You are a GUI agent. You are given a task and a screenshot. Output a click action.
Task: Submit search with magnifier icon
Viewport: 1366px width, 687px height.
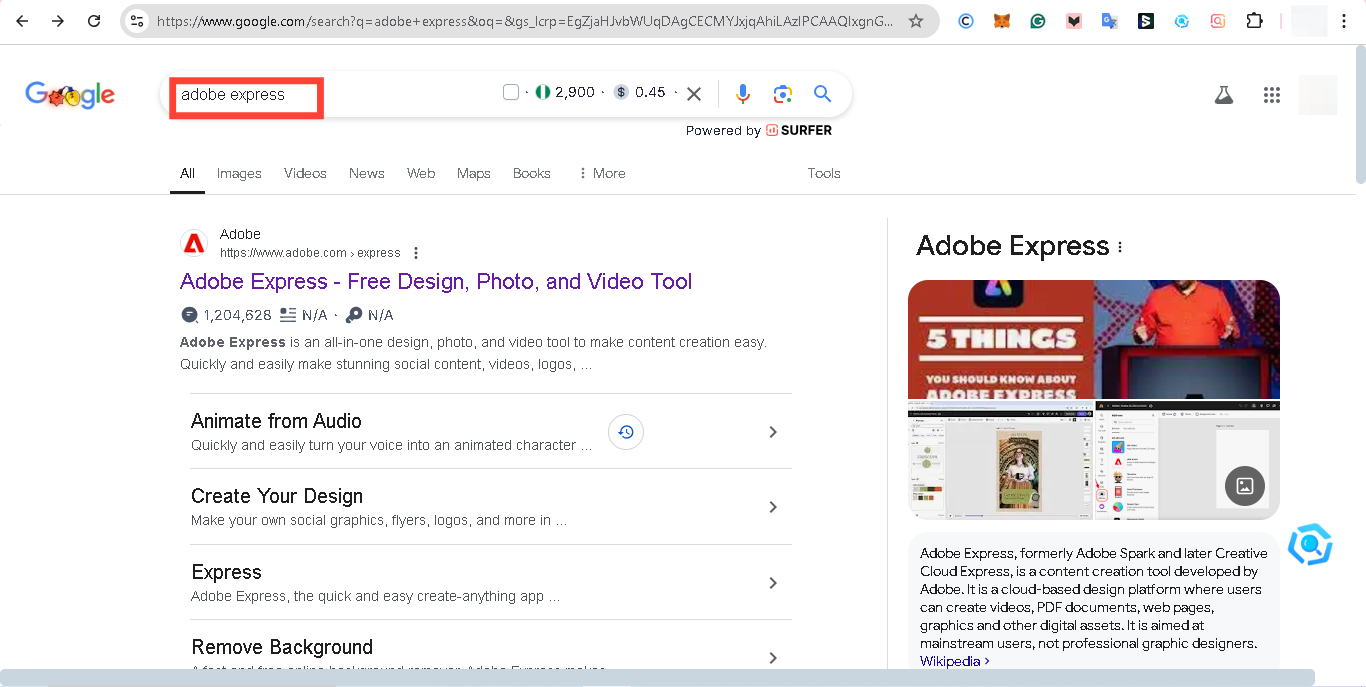(822, 94)
